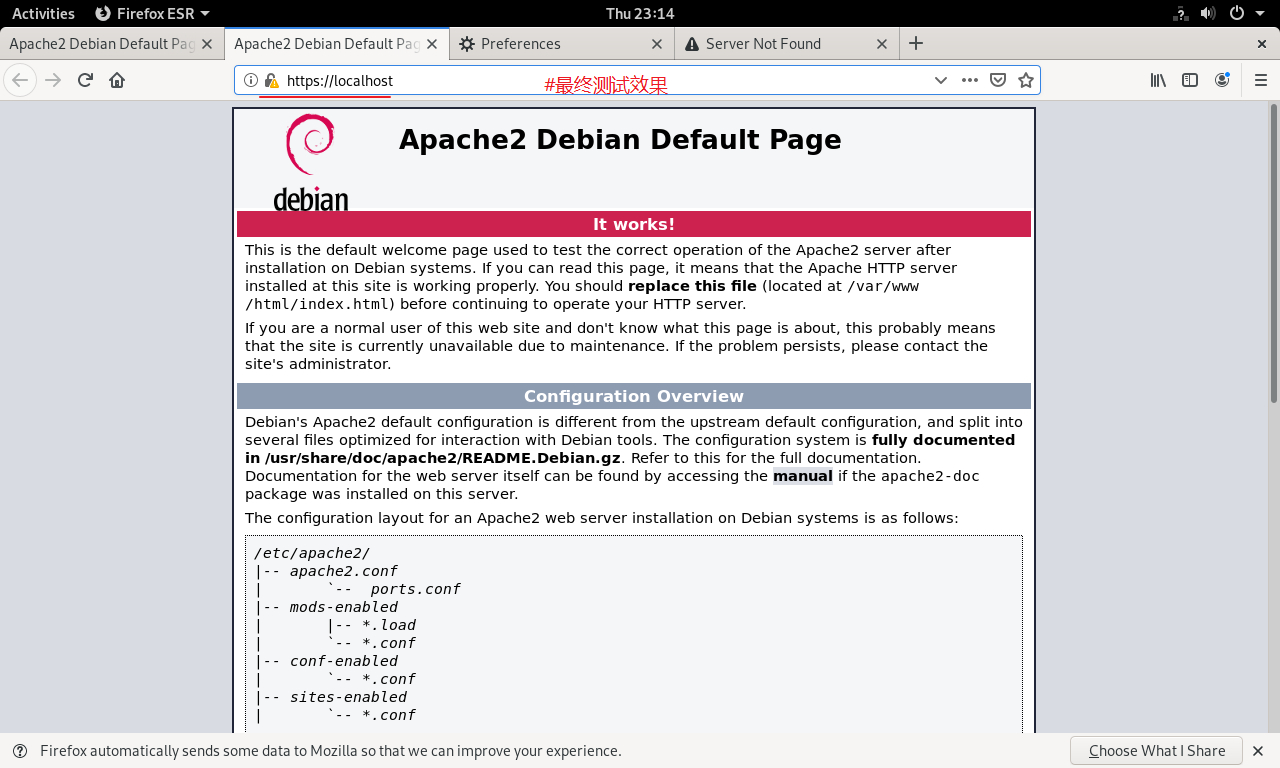1280x768 pixels.
Task: Show URL history dropdown in address bar
Action: point(941,80)
